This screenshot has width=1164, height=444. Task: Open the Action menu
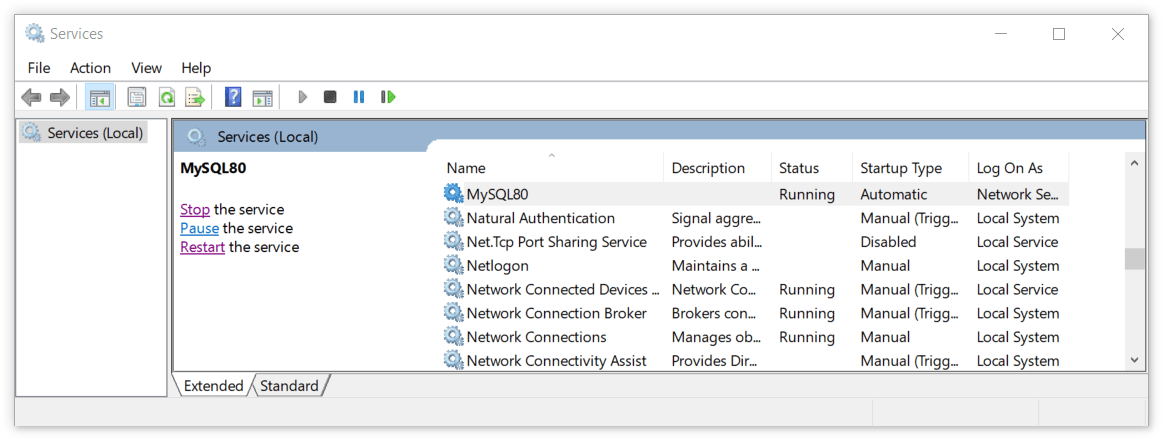(x=91, y=68)
